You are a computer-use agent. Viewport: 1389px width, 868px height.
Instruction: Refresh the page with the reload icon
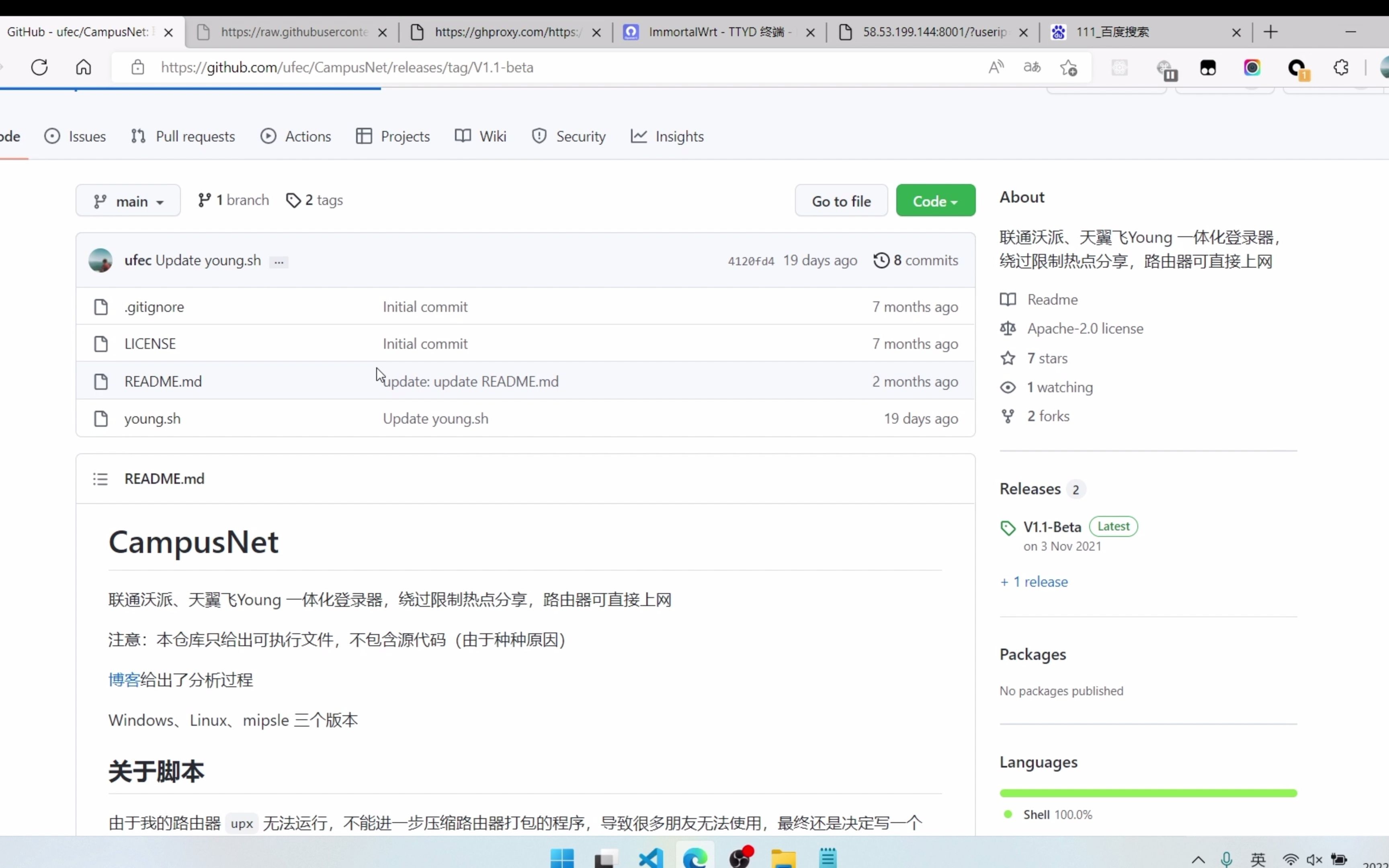[x=39, y=67]
